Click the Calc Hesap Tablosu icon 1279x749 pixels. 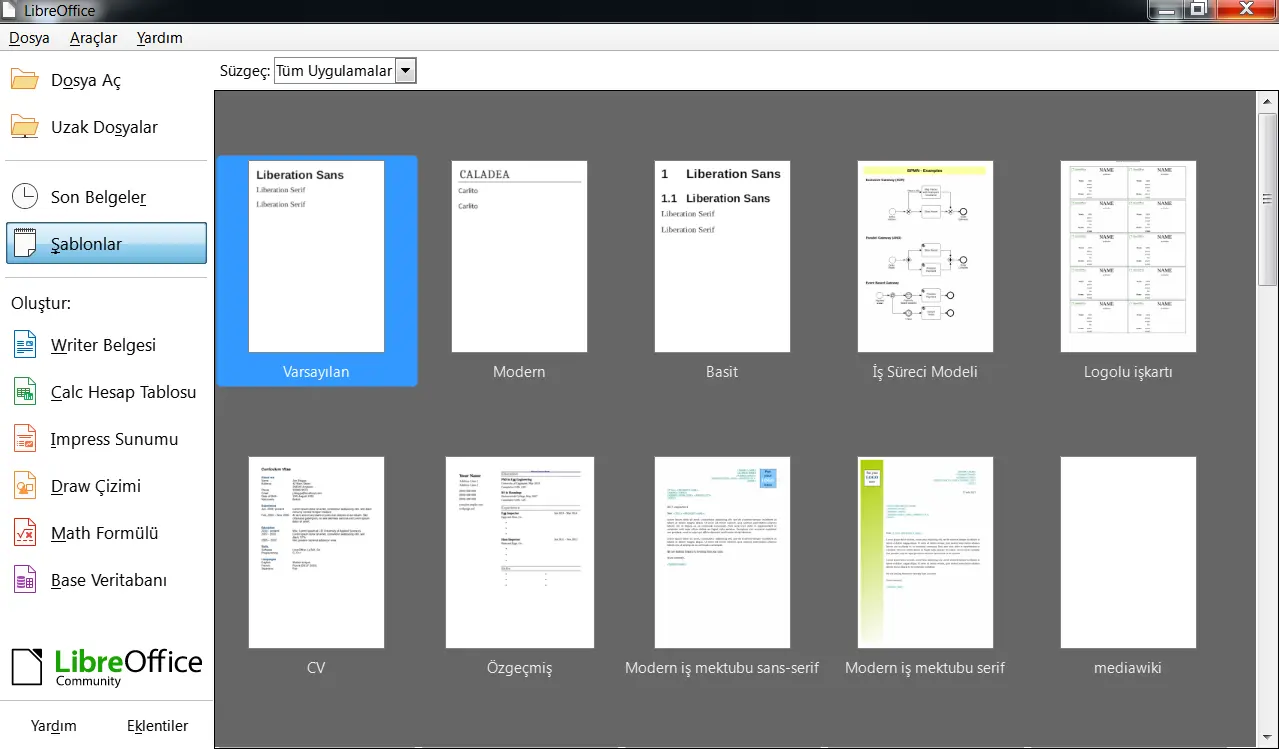coord(24,392)
